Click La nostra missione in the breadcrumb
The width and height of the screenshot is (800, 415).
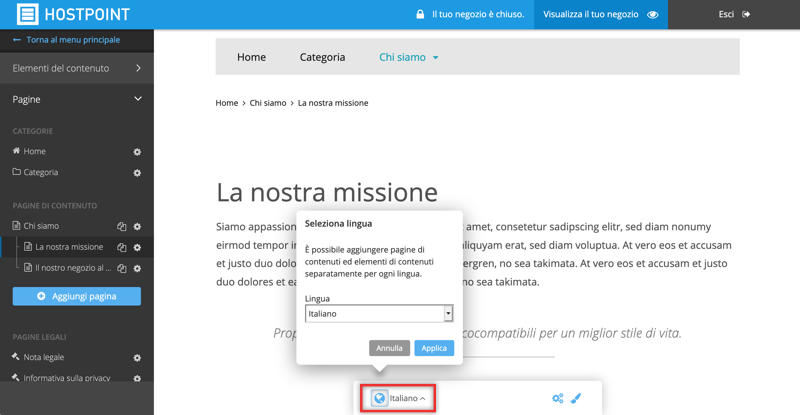(x=333, y=103)
